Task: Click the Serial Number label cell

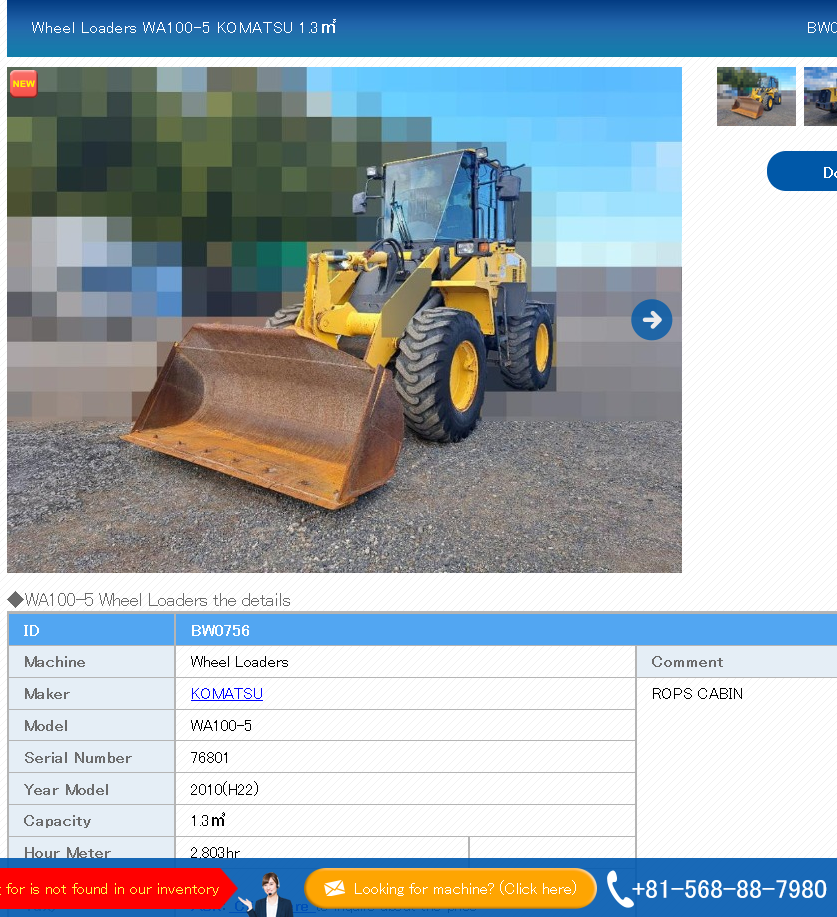Action: tap(92, 757)
